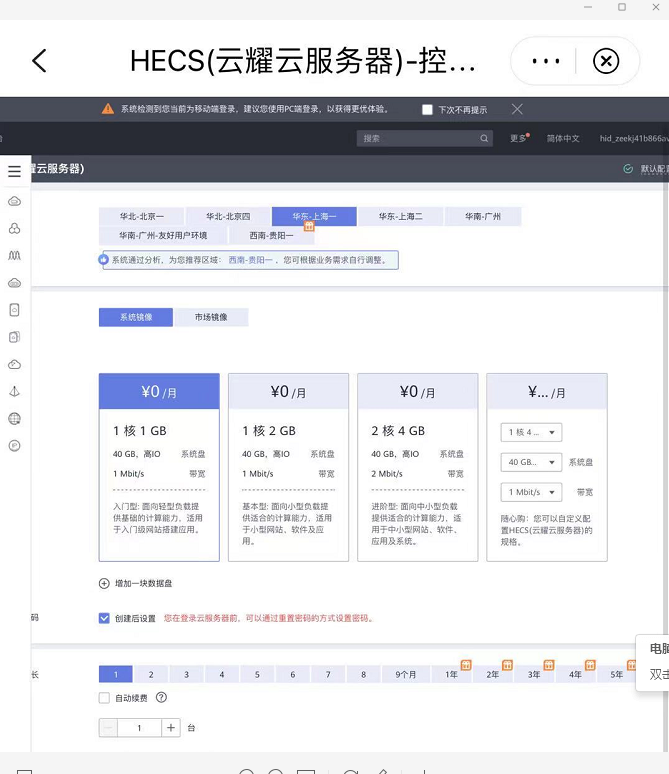Select the 西南-贵阳一 region tab
The width and height of the screenshot is (669, 774).
pyautogui.click(x=272, y=235)
